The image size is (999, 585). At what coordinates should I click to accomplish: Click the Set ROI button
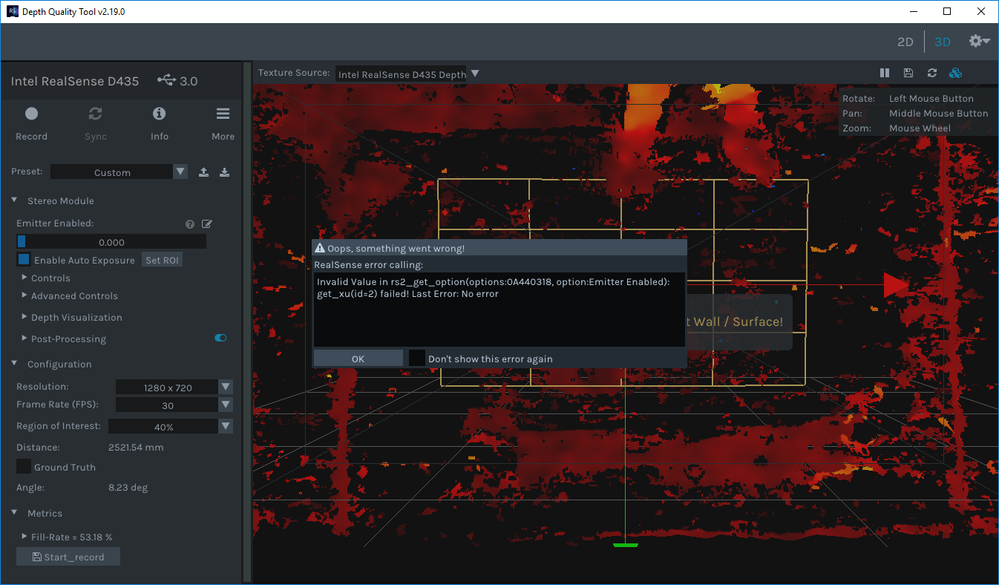coord(162,260)
